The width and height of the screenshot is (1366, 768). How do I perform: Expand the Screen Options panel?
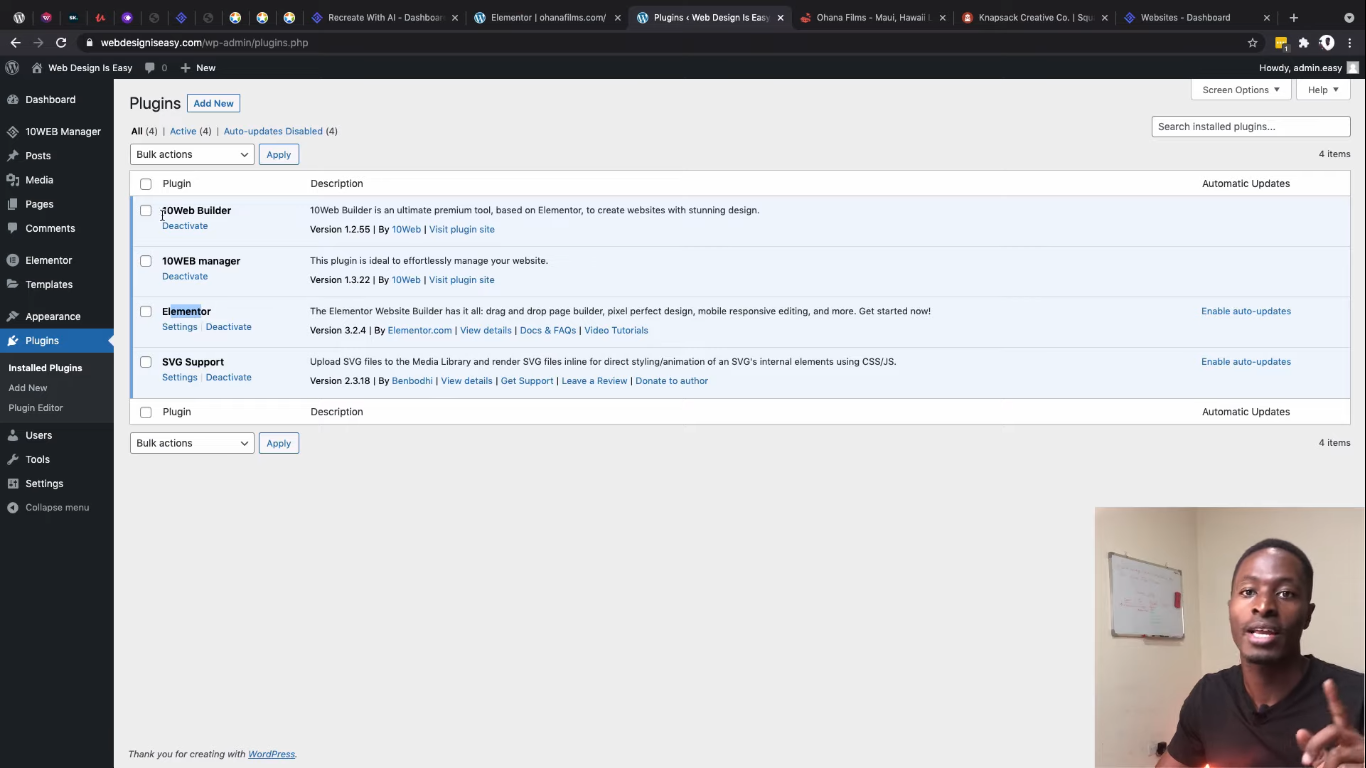coord(1240,90)
